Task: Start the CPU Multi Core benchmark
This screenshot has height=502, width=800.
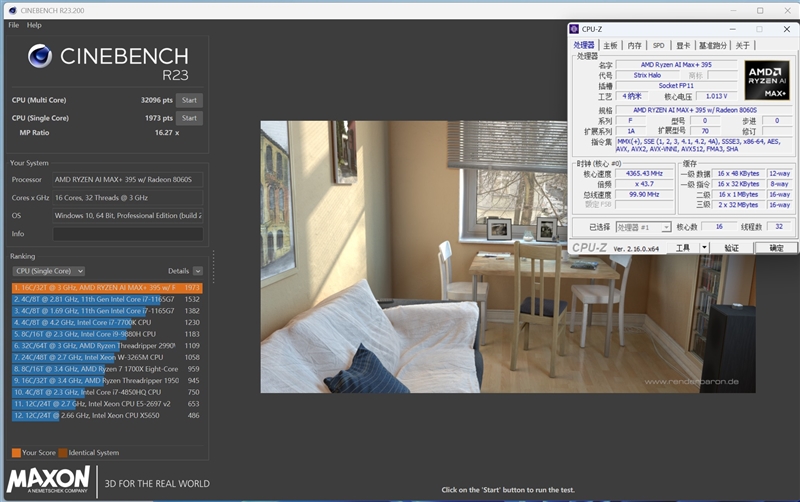Action: 189,100
